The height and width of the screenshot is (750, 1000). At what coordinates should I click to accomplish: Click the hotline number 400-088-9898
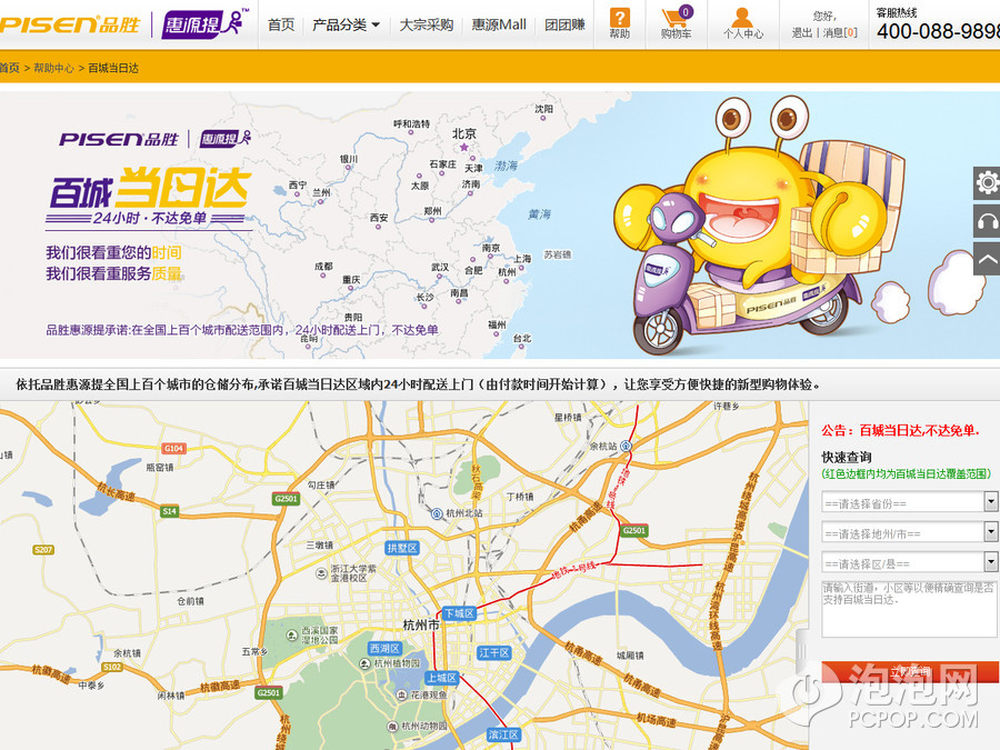[938, 31]
